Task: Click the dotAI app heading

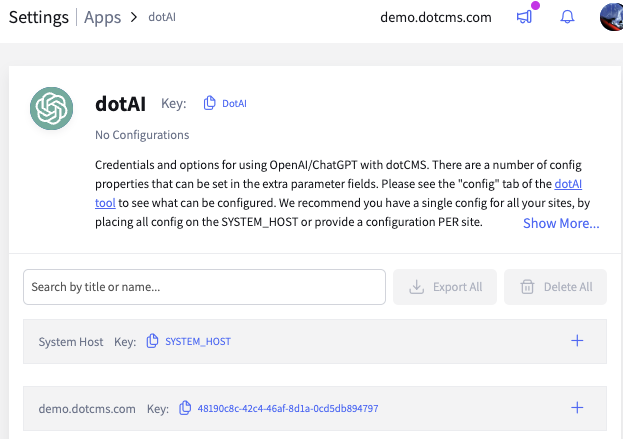Action: pyautogui.click(x=120, y=104)
